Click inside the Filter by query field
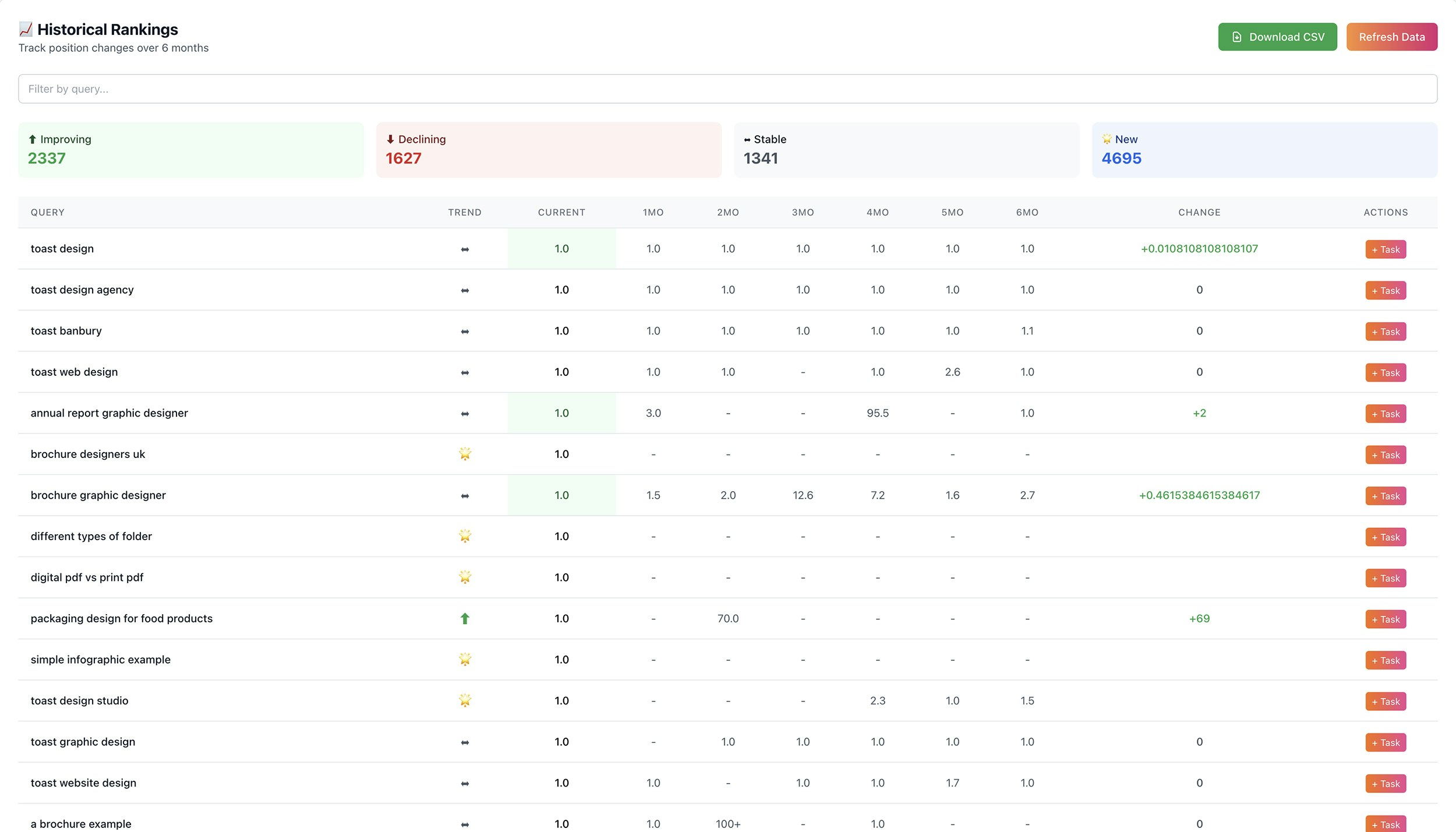Screen dimensions: 1456x832 tap(728, 89)
